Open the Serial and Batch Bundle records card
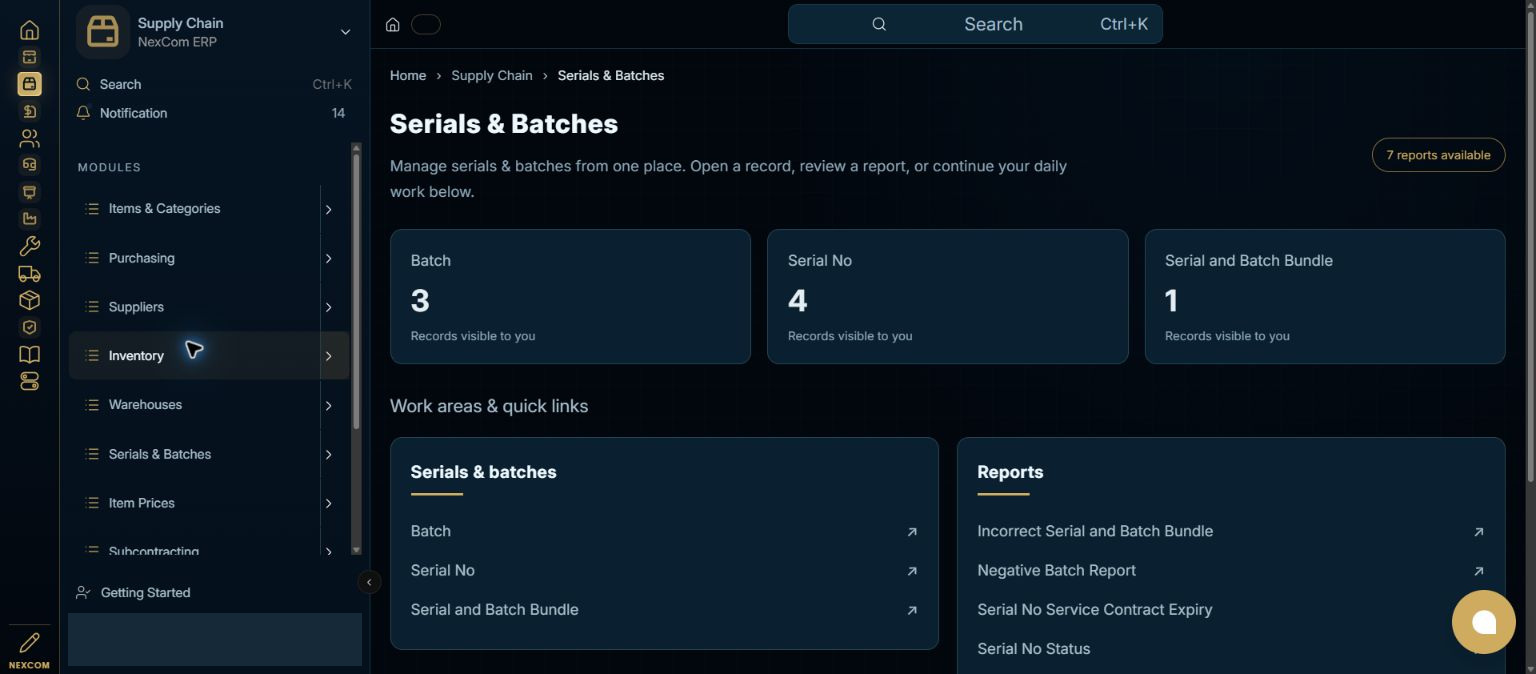Viewport: 1536px width, 674px height. (1325, 296)
